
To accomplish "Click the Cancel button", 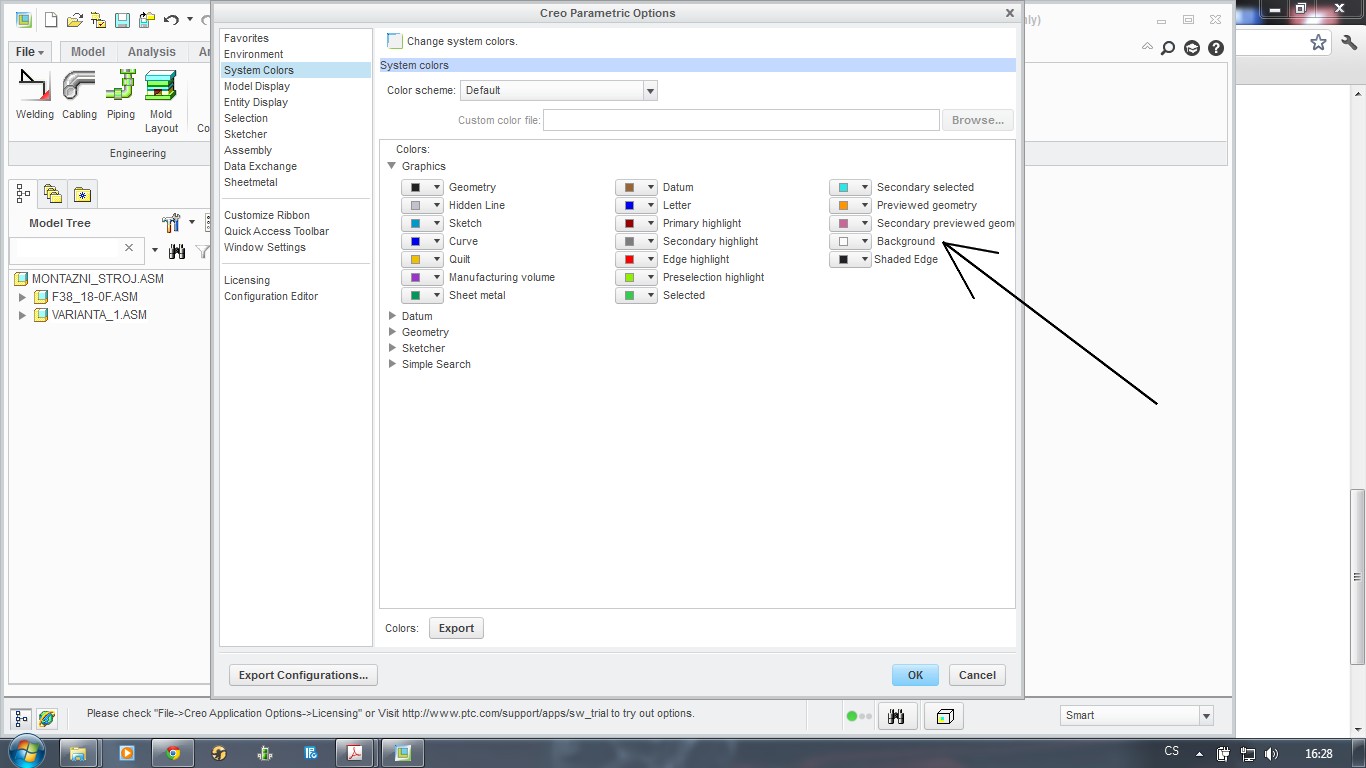I will pyautogui.click(x=977, y=675).
